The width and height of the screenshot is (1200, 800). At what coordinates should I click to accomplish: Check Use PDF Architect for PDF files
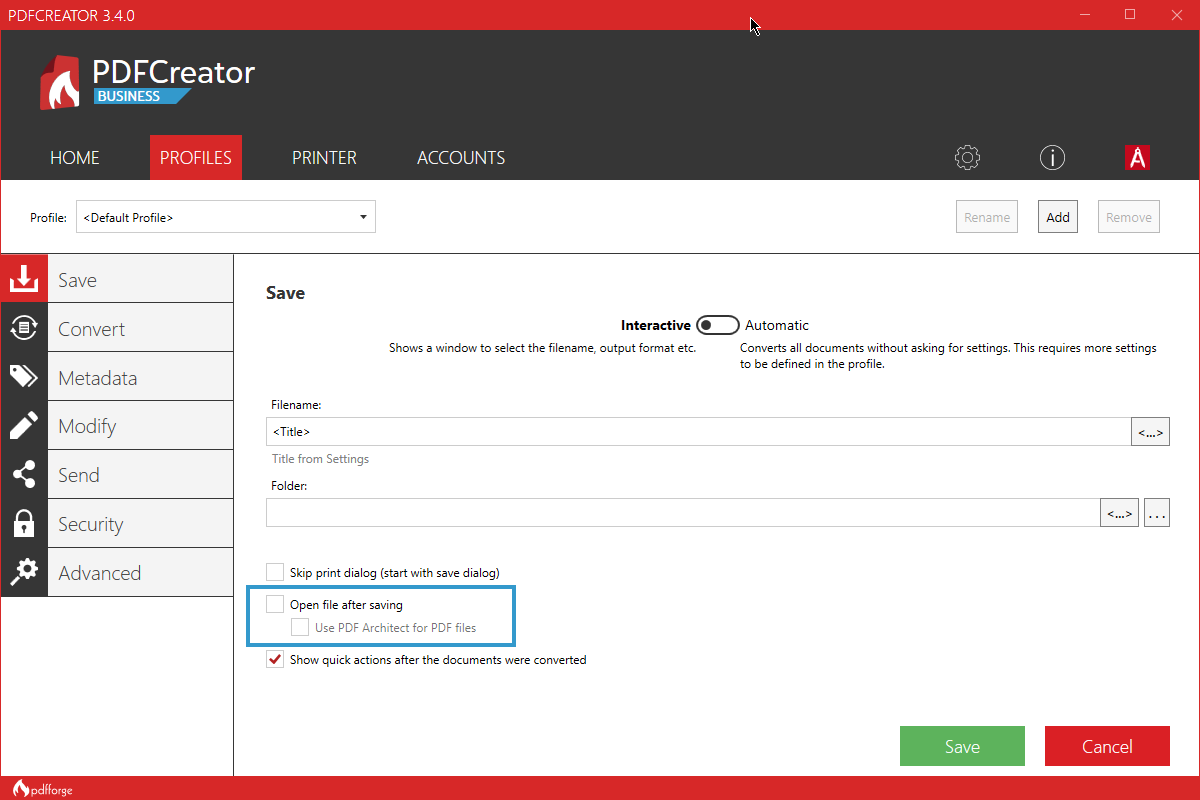299,627
